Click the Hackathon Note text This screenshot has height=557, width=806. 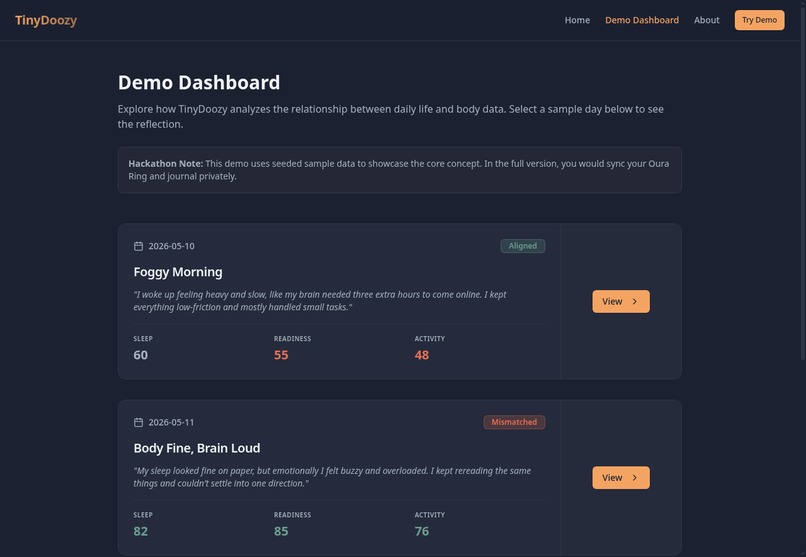399,170
